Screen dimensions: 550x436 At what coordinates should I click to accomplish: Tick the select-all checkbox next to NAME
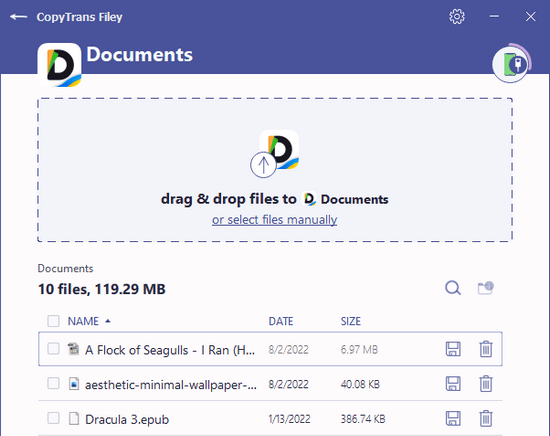(x=53, y=321)
